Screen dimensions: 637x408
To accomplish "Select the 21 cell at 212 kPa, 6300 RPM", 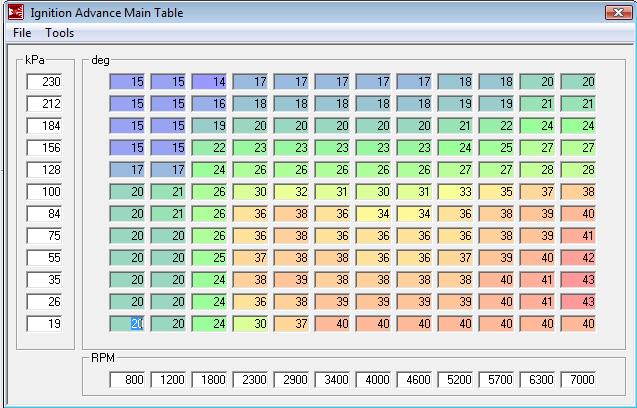I will 537,104.
